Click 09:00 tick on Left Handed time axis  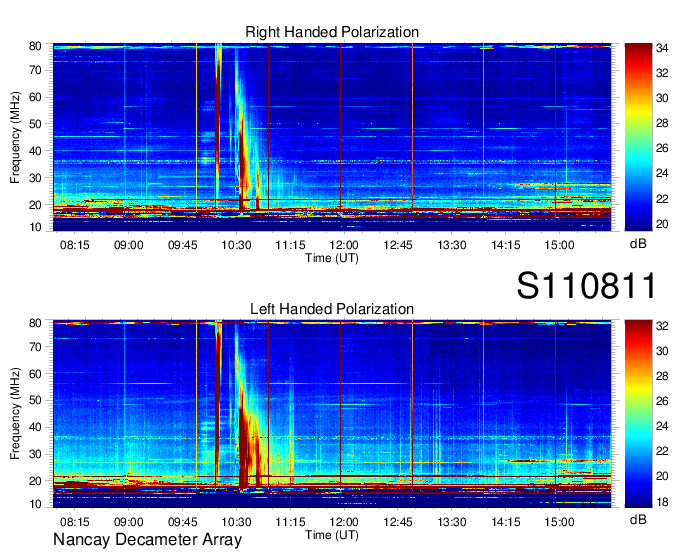click(128, 522)
